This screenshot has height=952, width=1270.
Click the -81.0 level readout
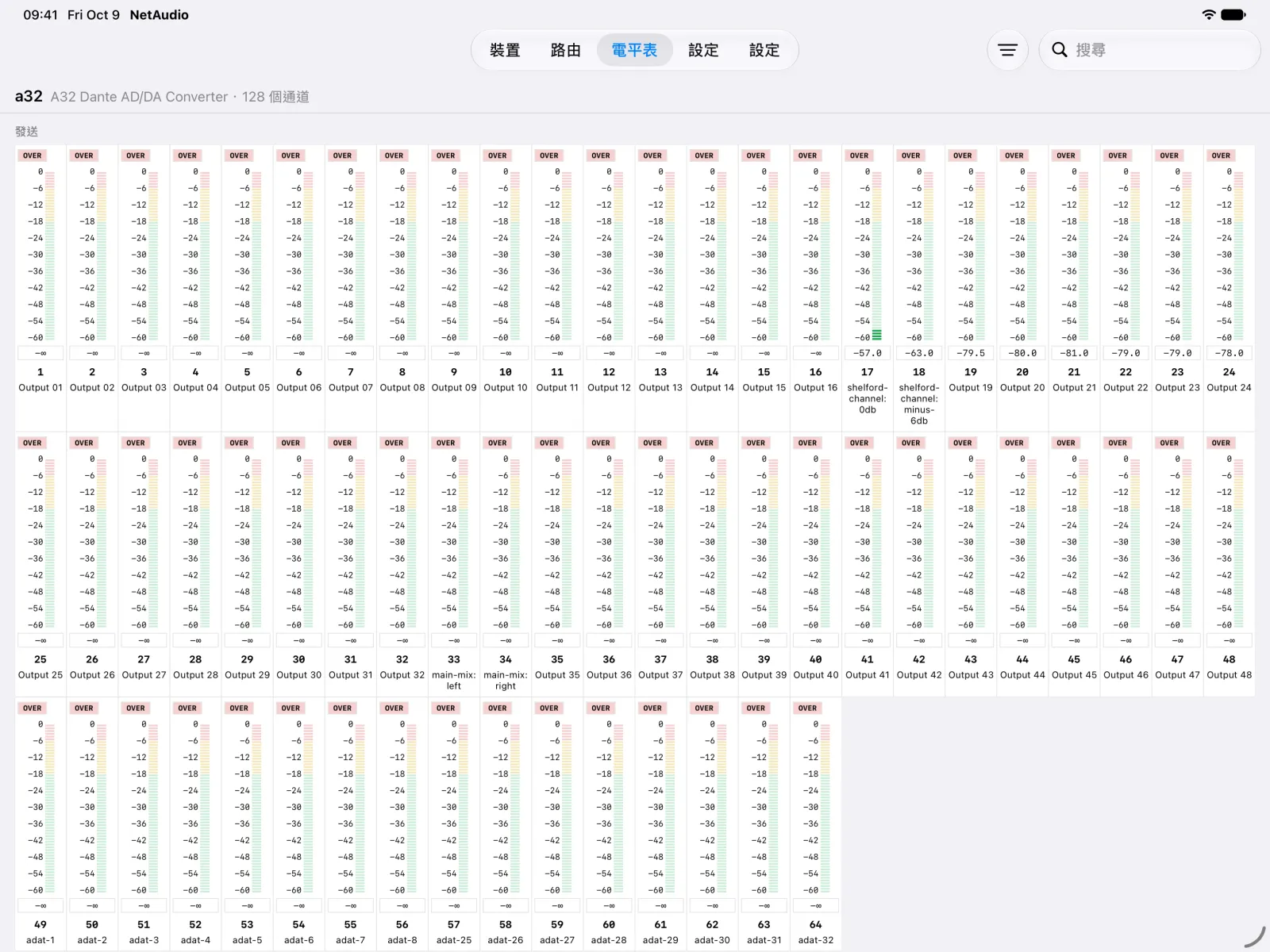click(1074, 353)
